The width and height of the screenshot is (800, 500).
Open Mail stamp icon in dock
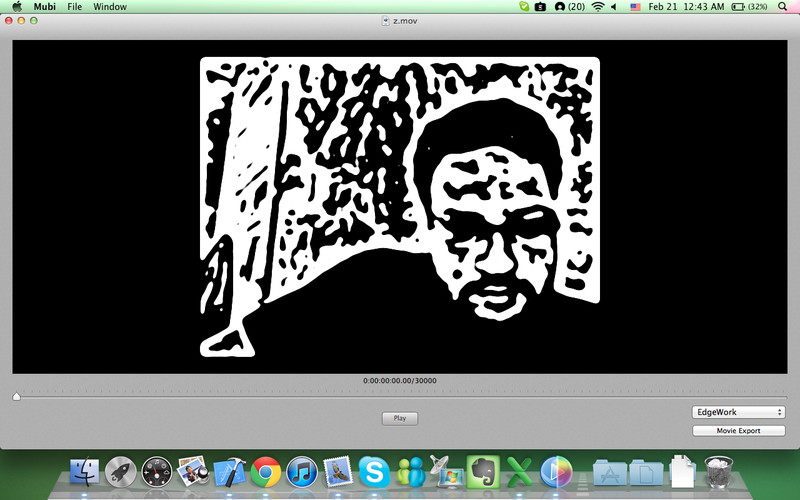(x=338, y=471)
